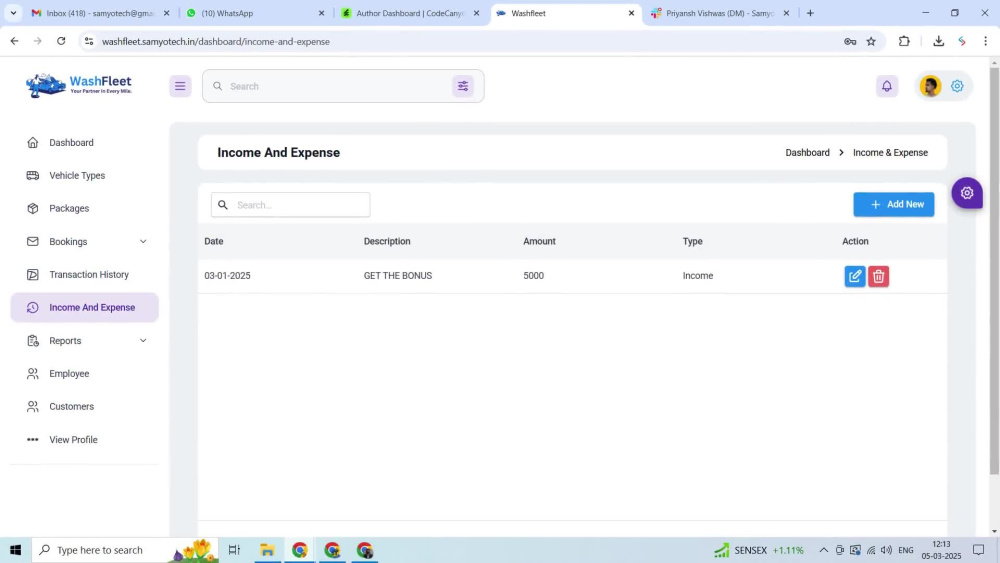Open search filter options icon
This screenshot has width=1000, height=563.
(x=463, y=86)
